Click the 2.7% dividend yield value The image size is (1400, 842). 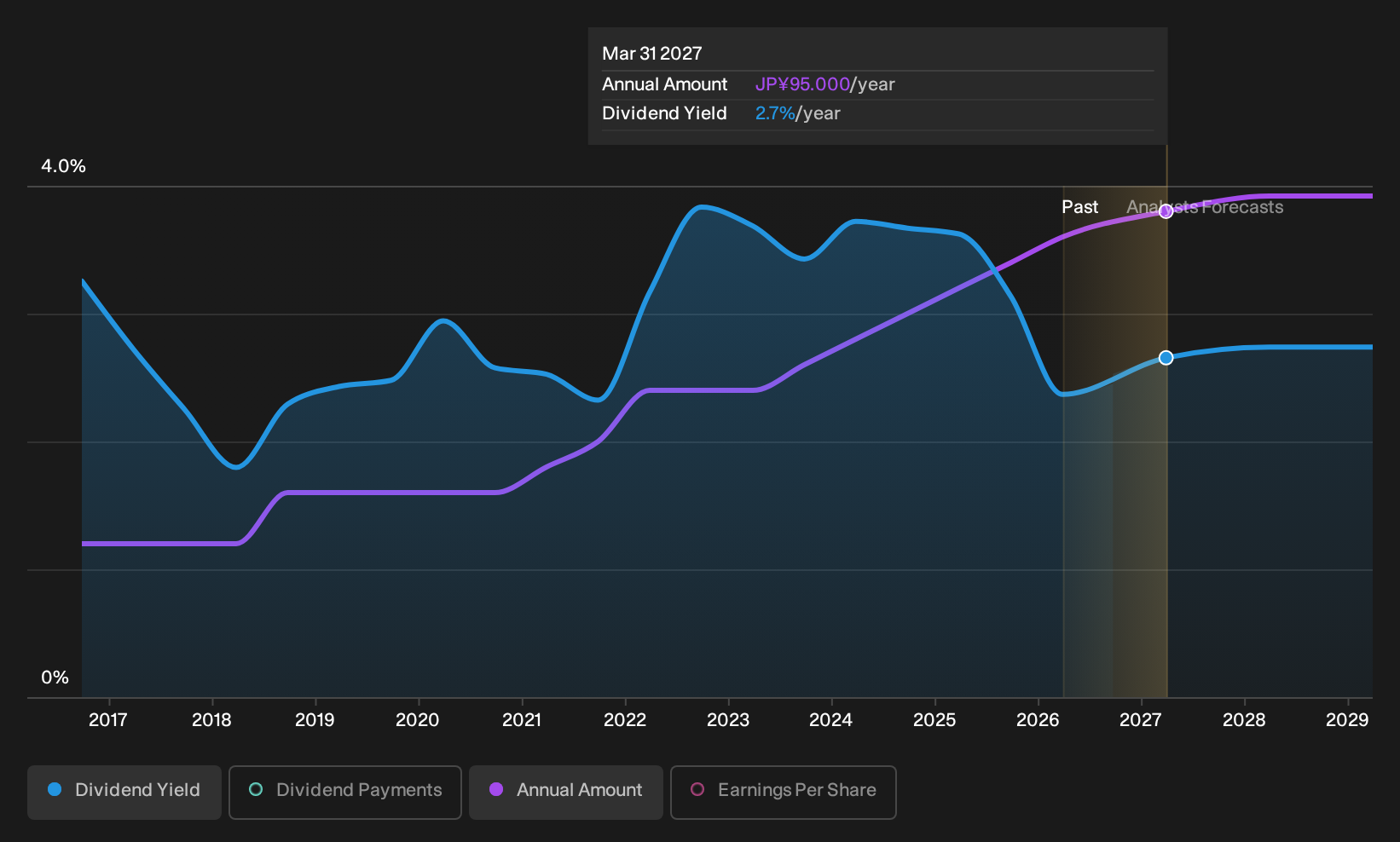click(775, 113)
